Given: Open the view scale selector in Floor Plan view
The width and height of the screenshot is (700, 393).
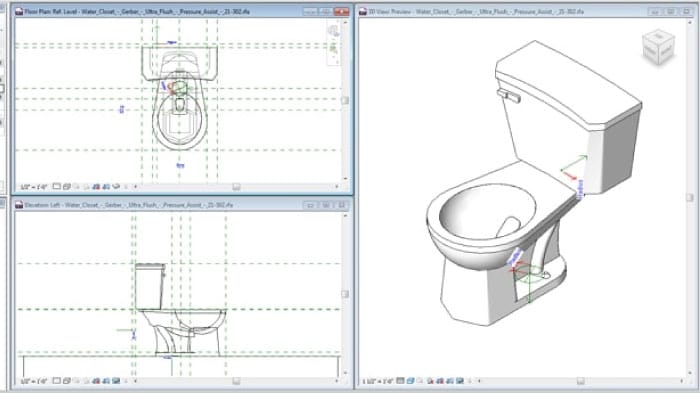Looking at the screenshot, I should (x=34, y=187).
